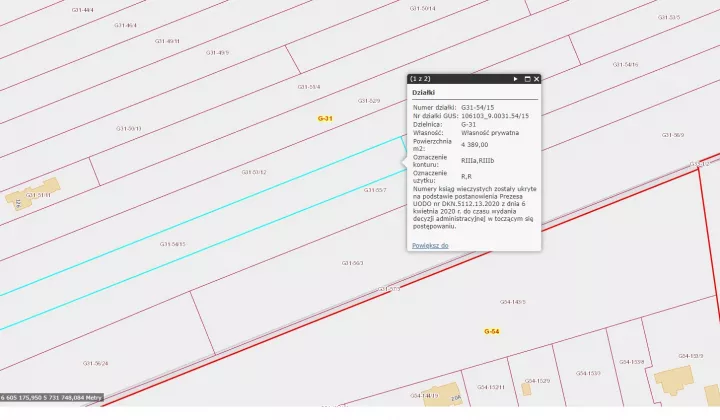Close the Działki info popup

[536, 79]
